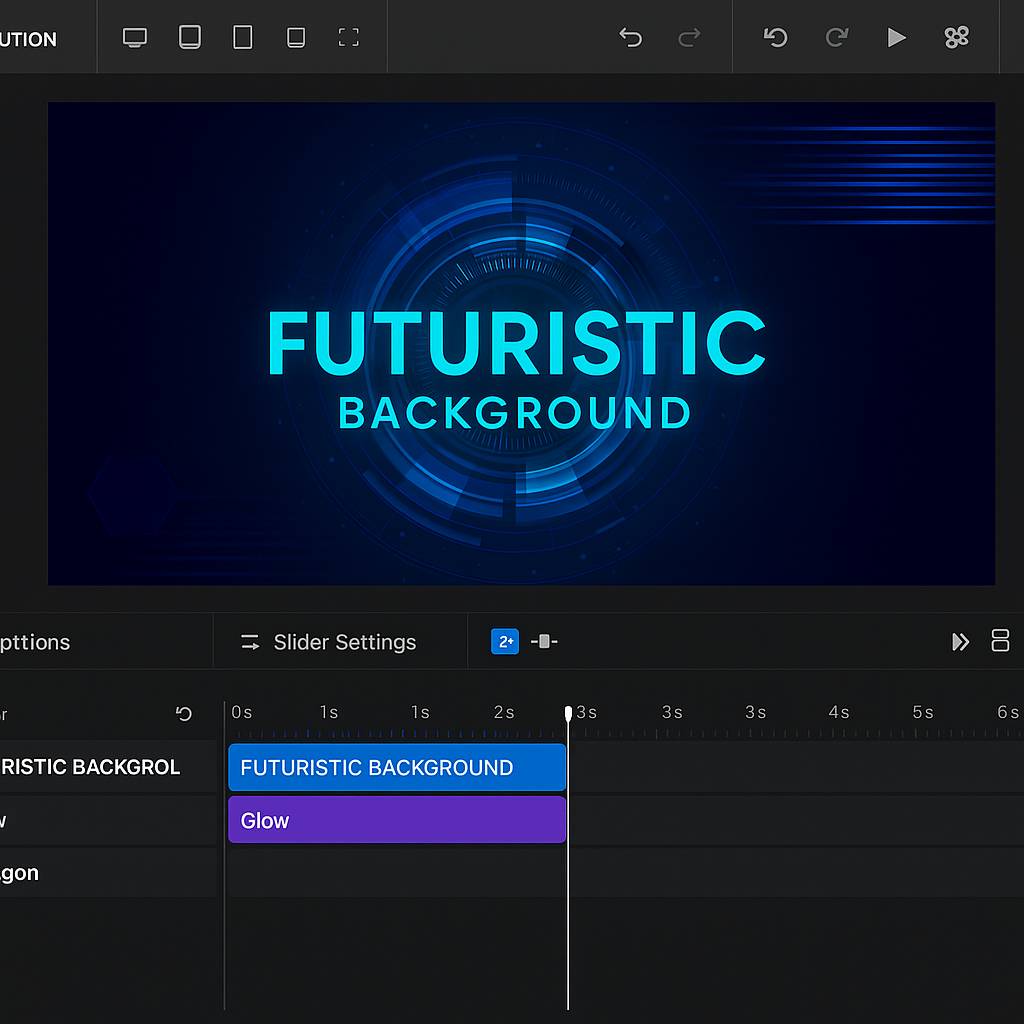Click the redo arrow icon
This screenshot has height=1024, width=1024.
689,38
